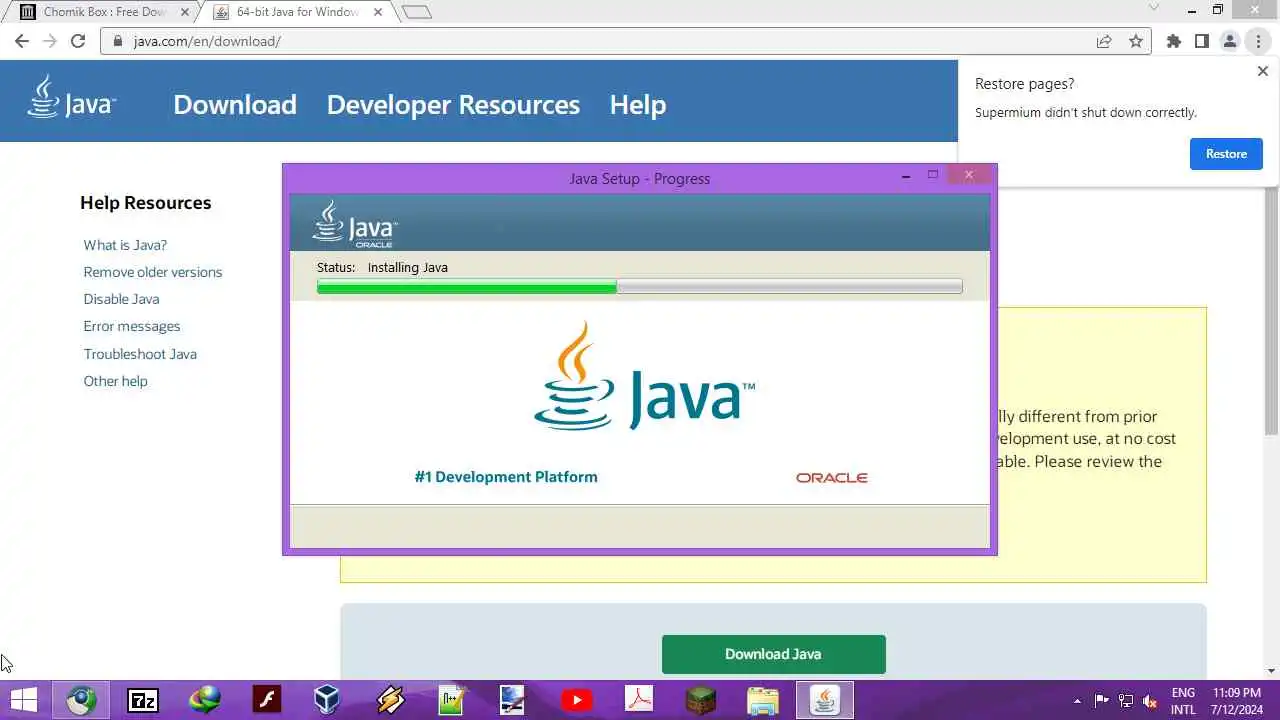Open the browser three-dot menu

click(1258, 41)
